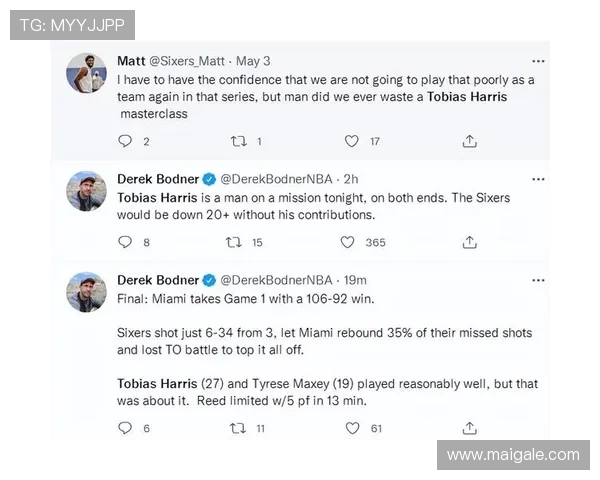Screen dimensions: 600x480
Task: Open more options on the 2h tweet
Action: (x=538, y=180)
